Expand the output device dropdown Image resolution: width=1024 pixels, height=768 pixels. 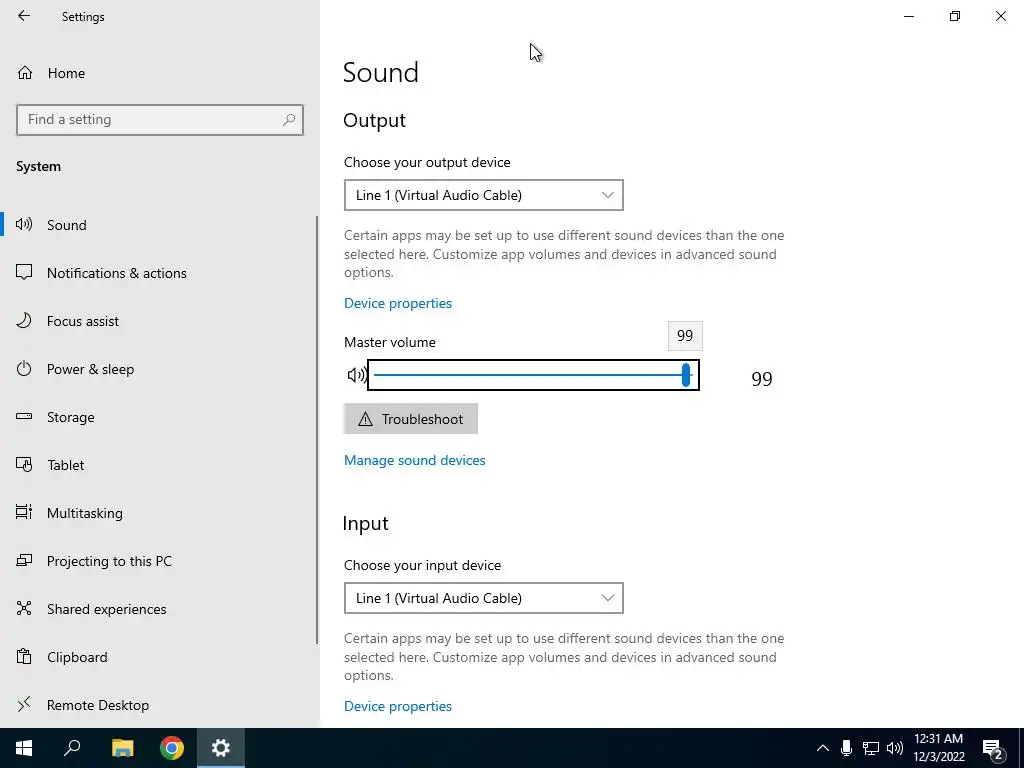[x=483, y=195]
